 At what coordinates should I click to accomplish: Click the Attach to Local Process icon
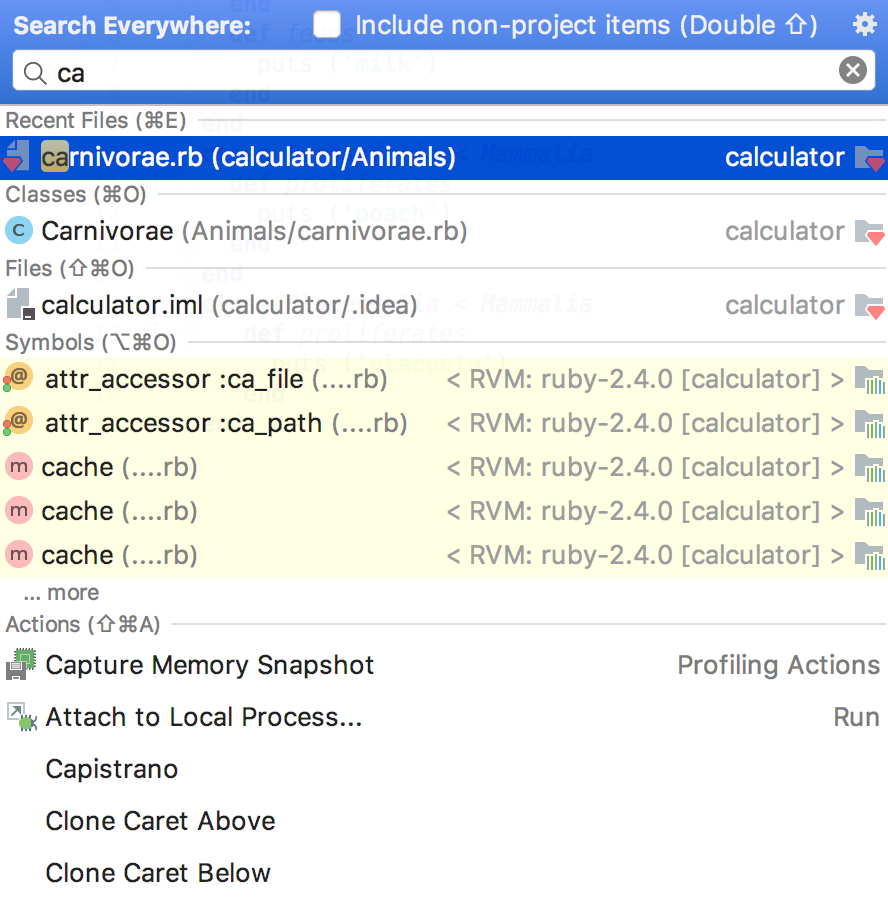(x=21, y=717)
